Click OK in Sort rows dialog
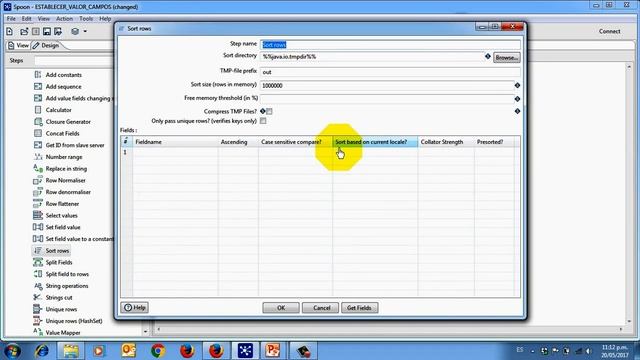This screenshot has width=640, height=360. click(281, 308)
